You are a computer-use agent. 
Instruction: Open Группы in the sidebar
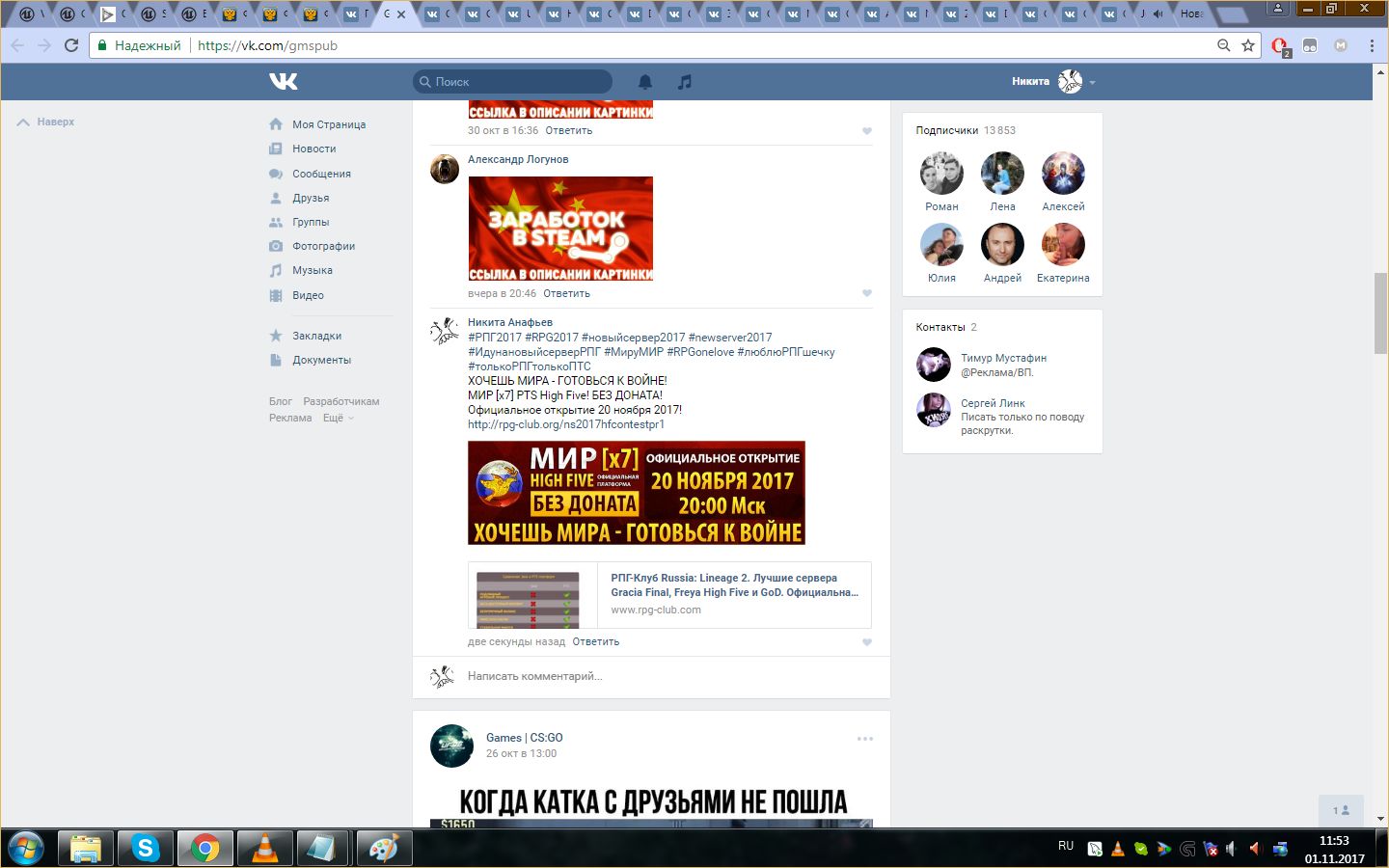311,222
